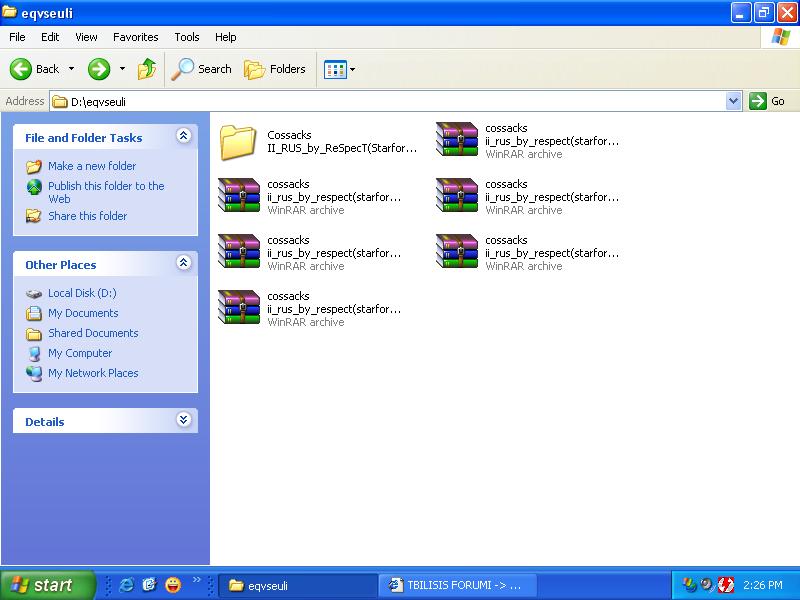Open the Views dropdown arrow
The image size is (800, 600).
[353, 69]
